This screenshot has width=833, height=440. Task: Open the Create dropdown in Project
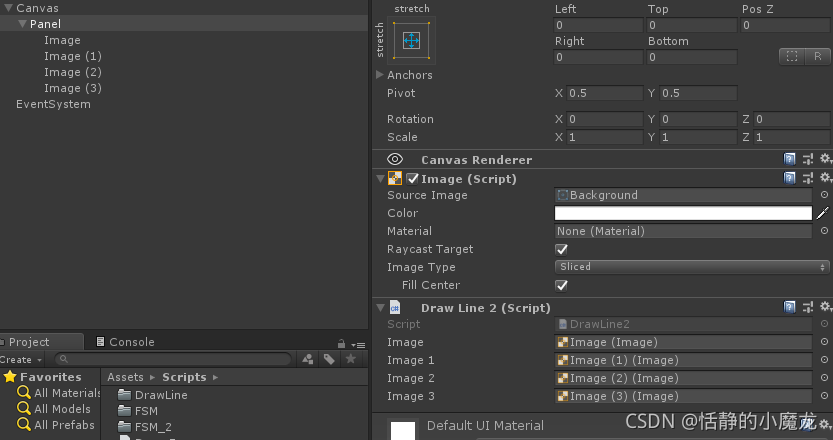[x=21, y=360]
